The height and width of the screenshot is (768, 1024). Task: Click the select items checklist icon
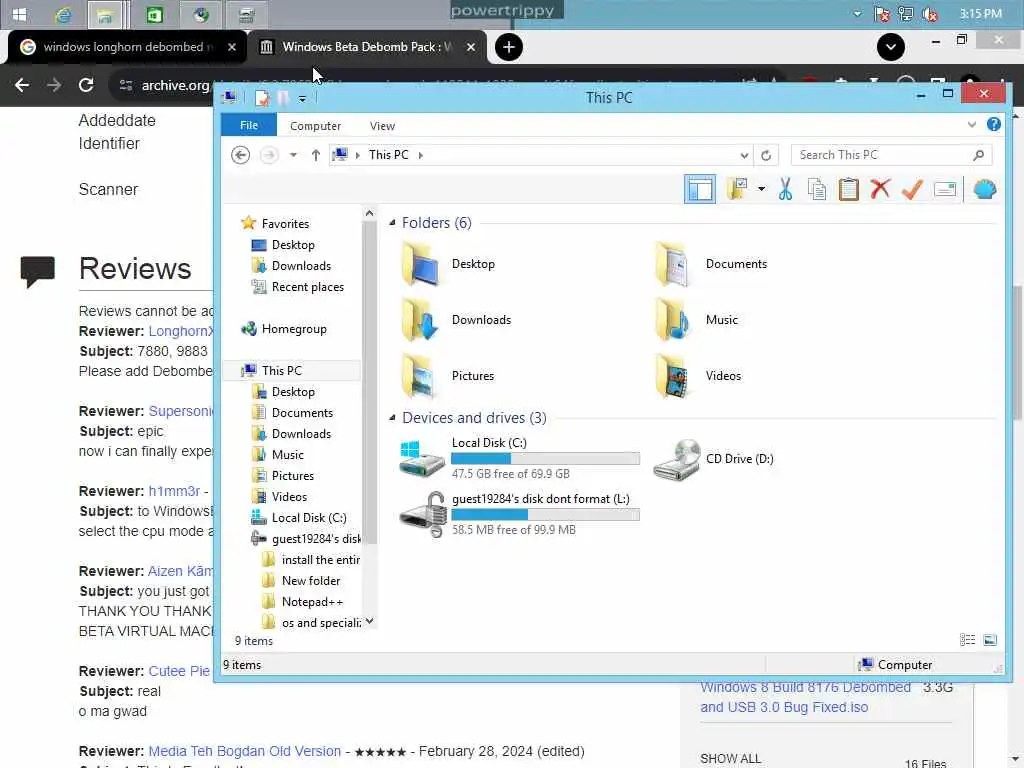click(738, 189)
